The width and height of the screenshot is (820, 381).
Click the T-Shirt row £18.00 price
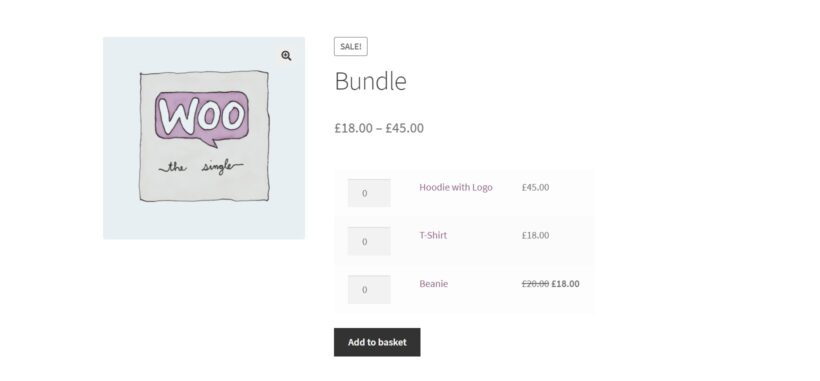536,235
